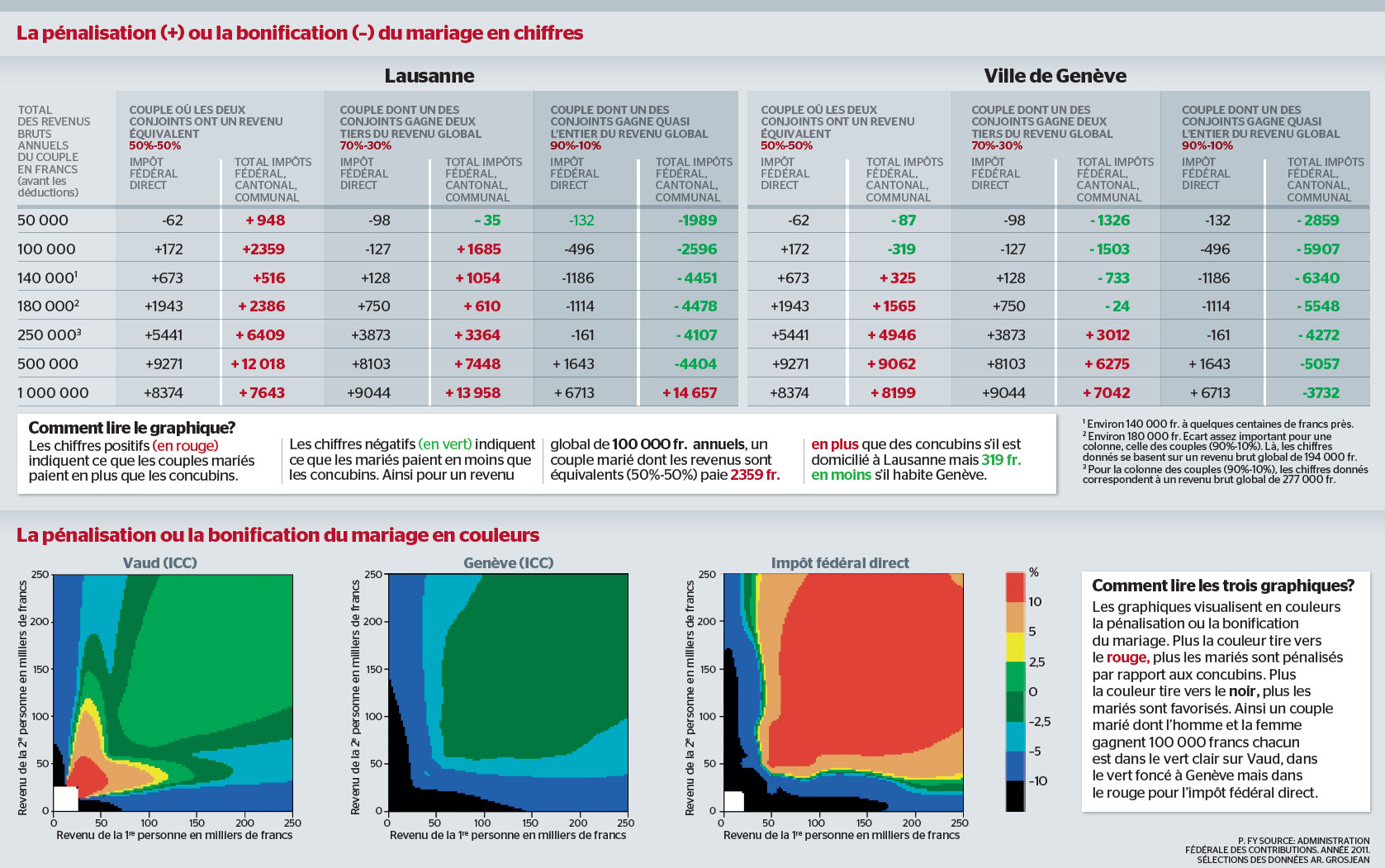Click the Lausanne section heading
Image resolution: width=1385 pixels, height=868 pixels.
click(x=429, y=76)
